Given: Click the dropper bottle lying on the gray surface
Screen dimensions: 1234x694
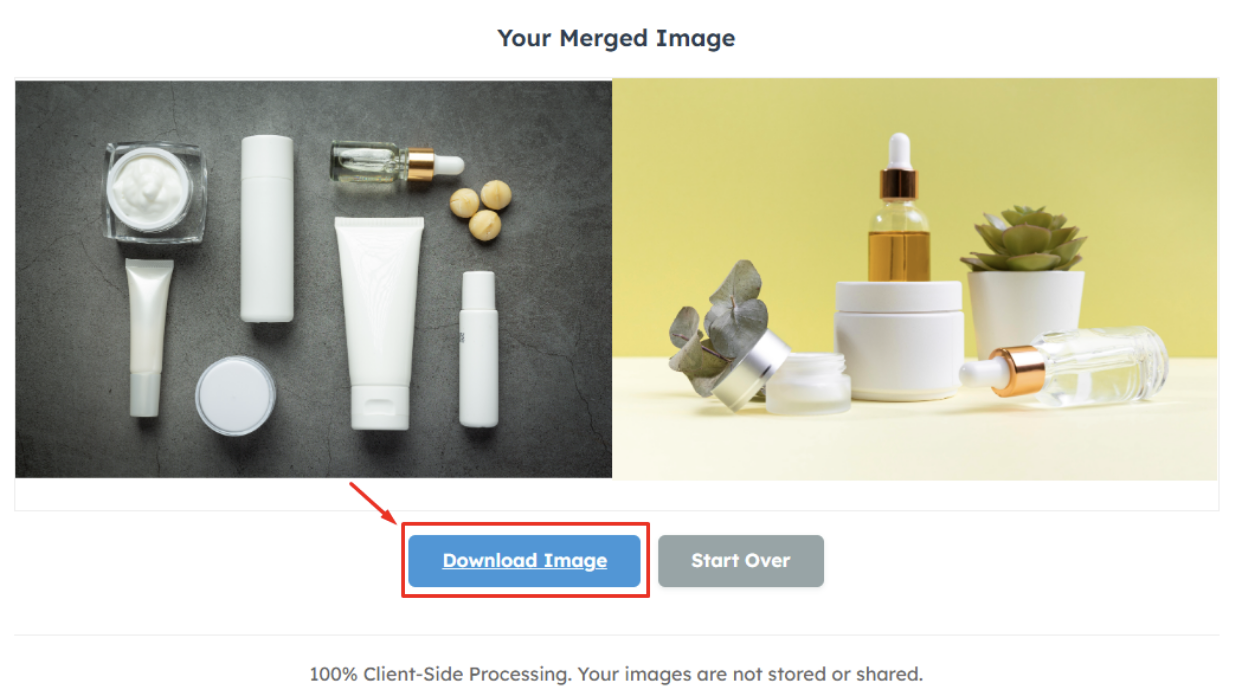Looking at the screenshot, I should click(x=397, y=163).
